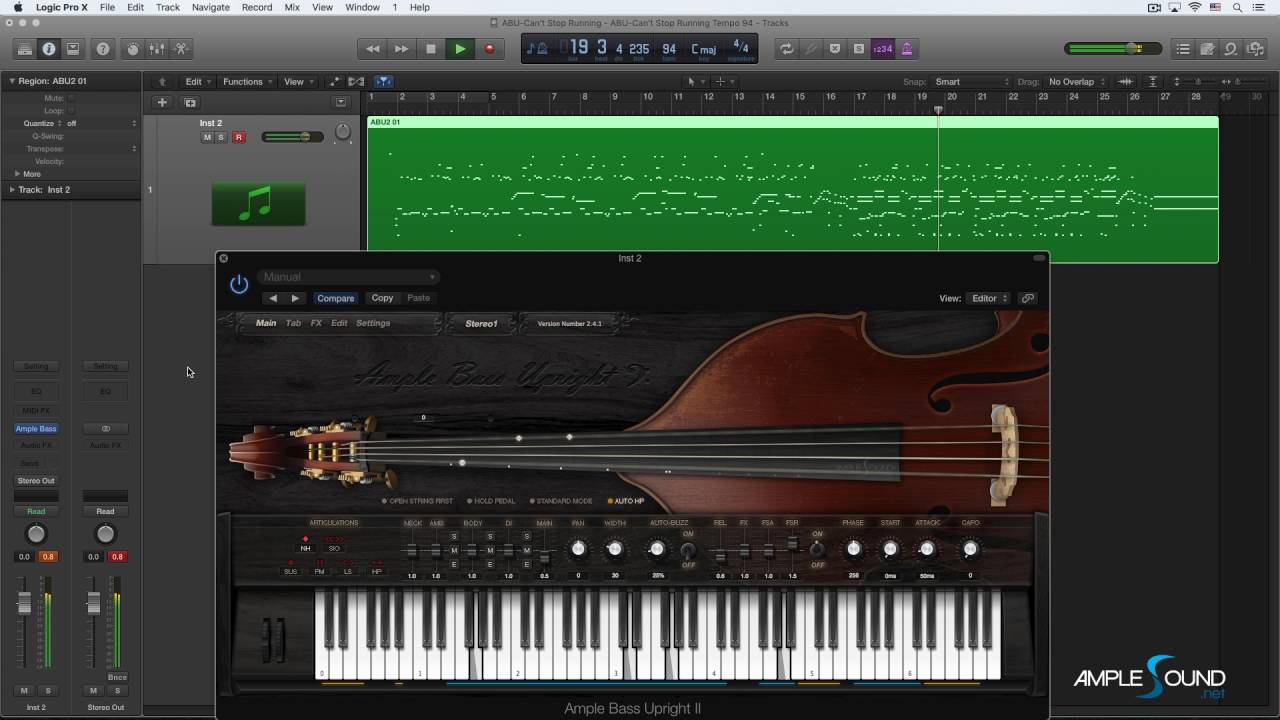Open the Edit dropdown in Tracks area
This screenshot has width=1280, height=720.
click(197, 82)
